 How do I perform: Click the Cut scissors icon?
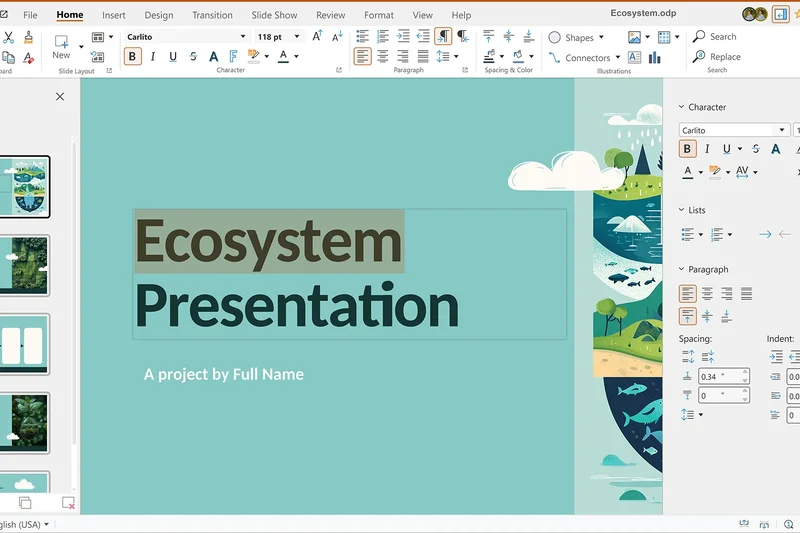(x=8, y=37)
